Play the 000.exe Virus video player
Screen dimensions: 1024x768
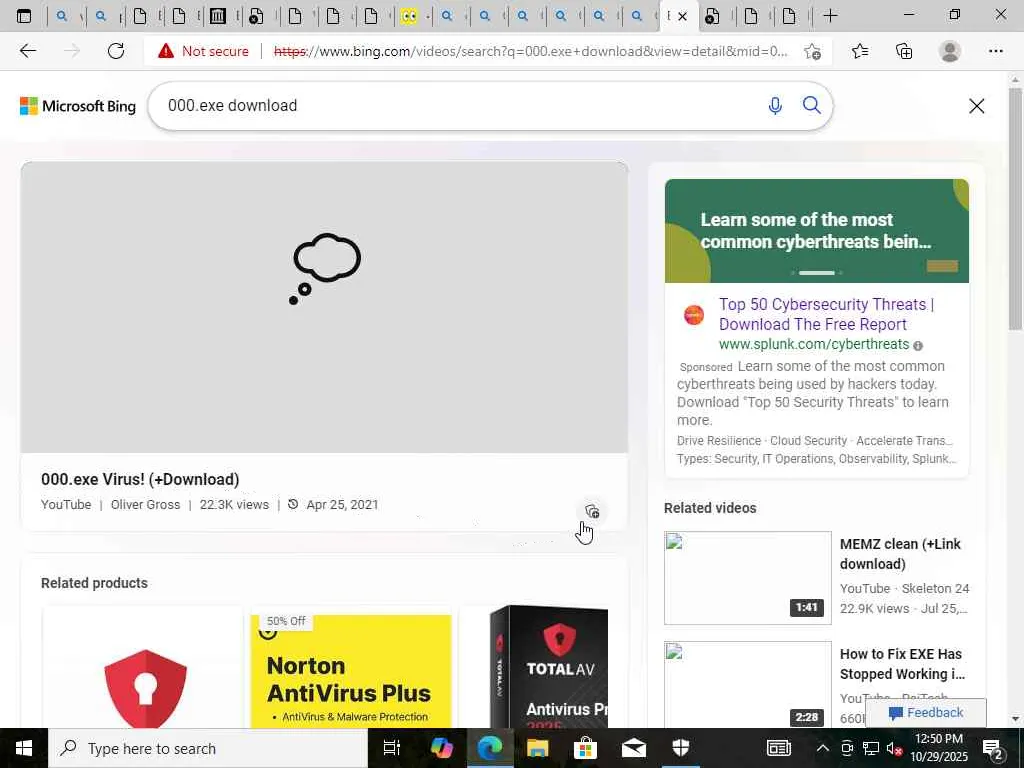[325, 307]
